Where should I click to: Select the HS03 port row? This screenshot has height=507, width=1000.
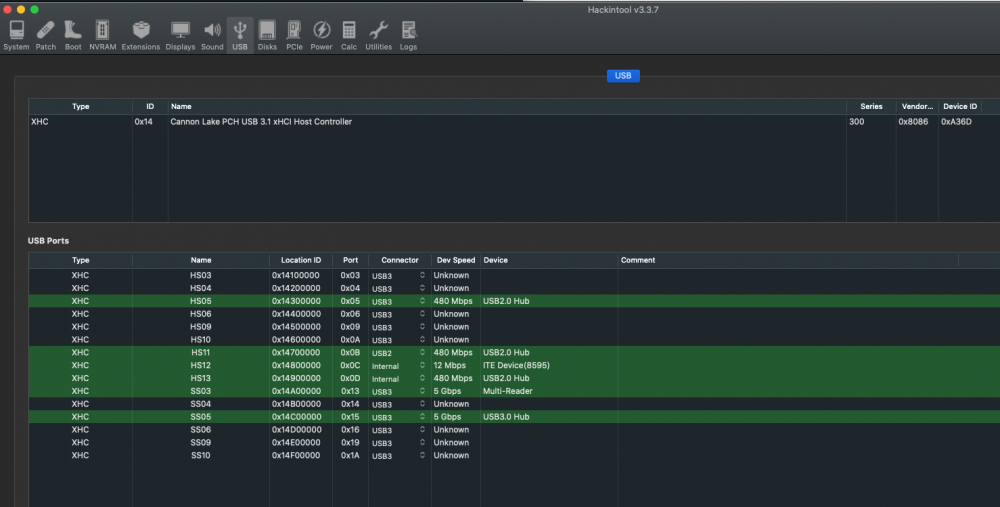(x=514, y=276)
